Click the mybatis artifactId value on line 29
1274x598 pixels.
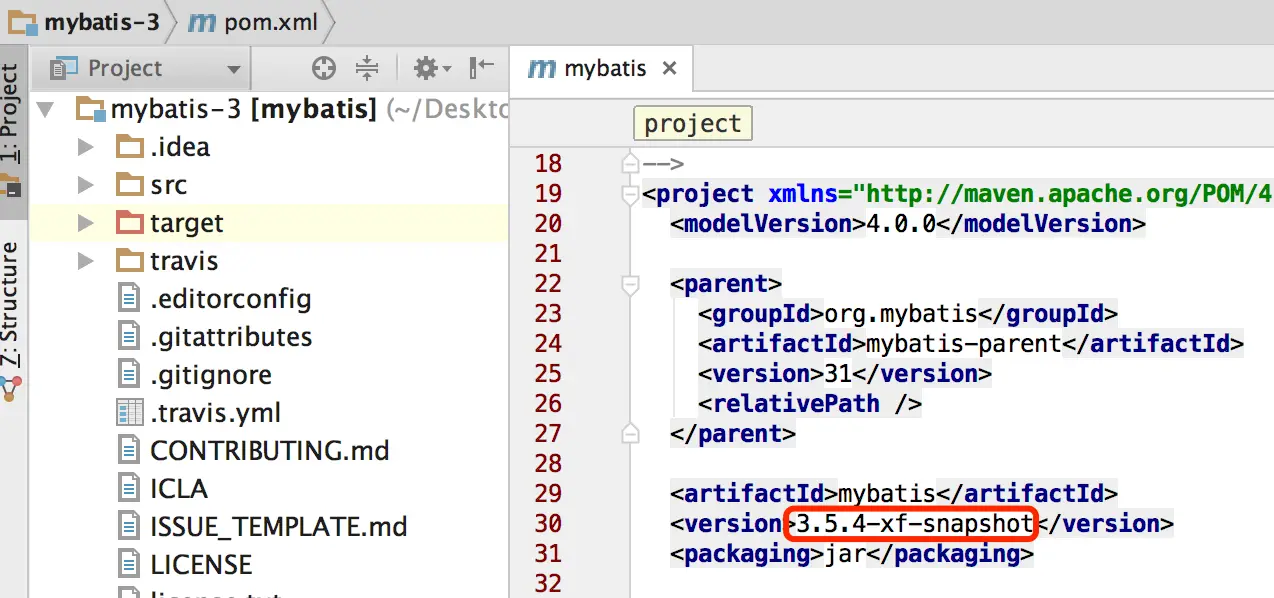886,493
